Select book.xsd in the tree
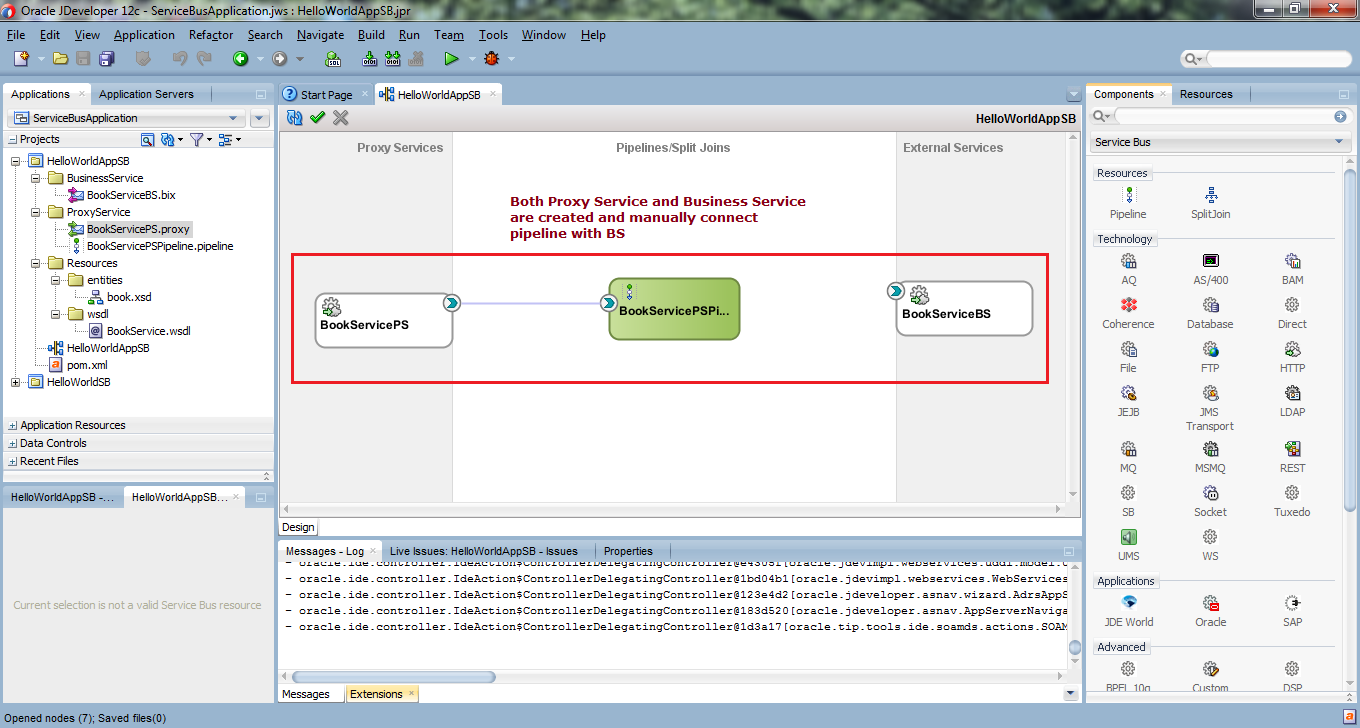 (x=129, y=297)
